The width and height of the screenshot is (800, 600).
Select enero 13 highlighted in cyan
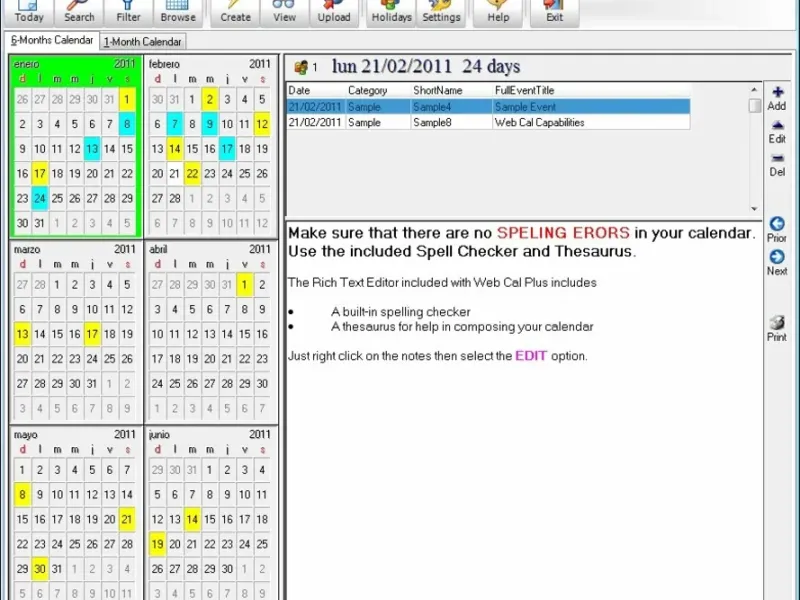(x=92, y=148)
